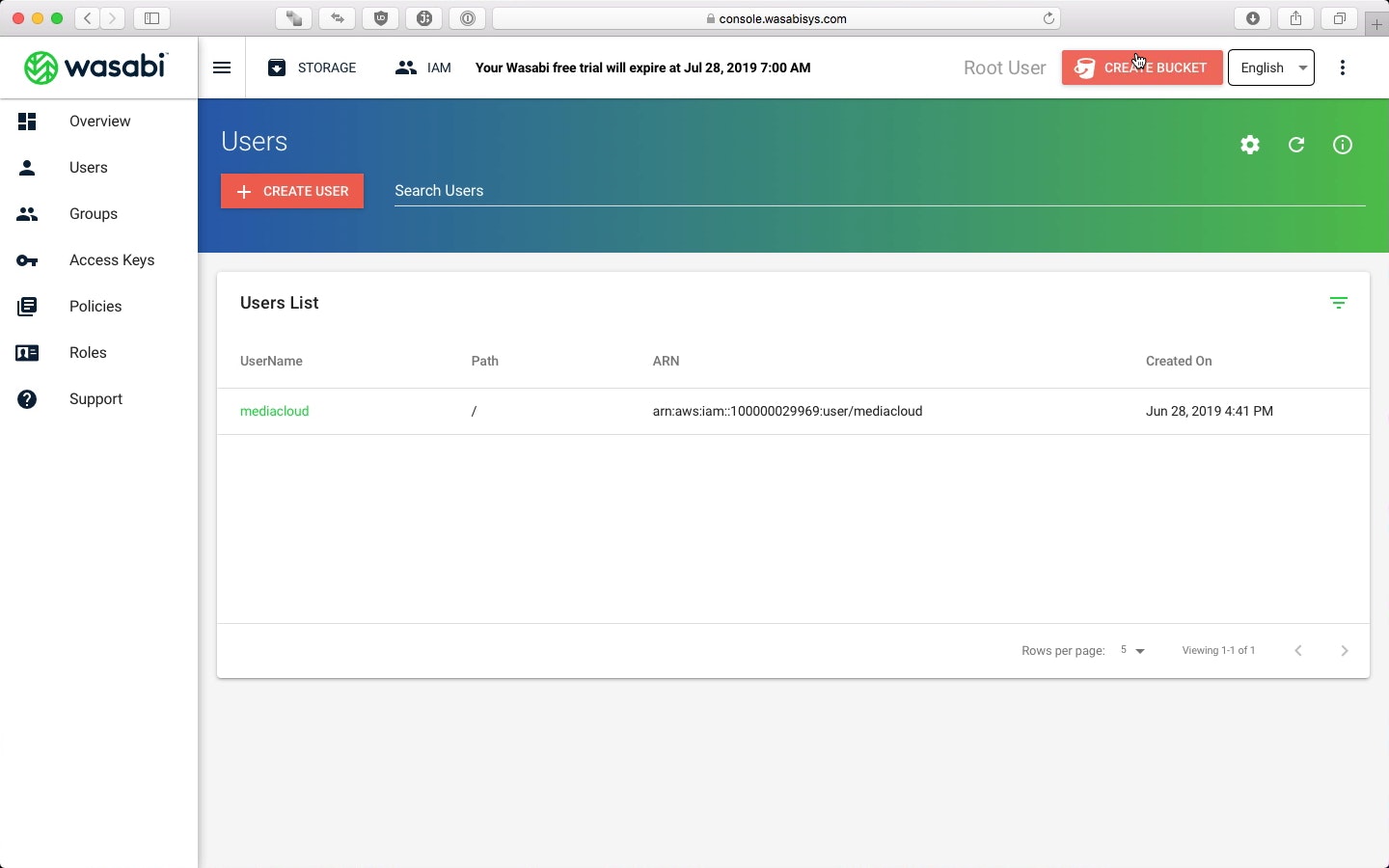
Task: Click the Safari share button
Action: click(1296, 18)
